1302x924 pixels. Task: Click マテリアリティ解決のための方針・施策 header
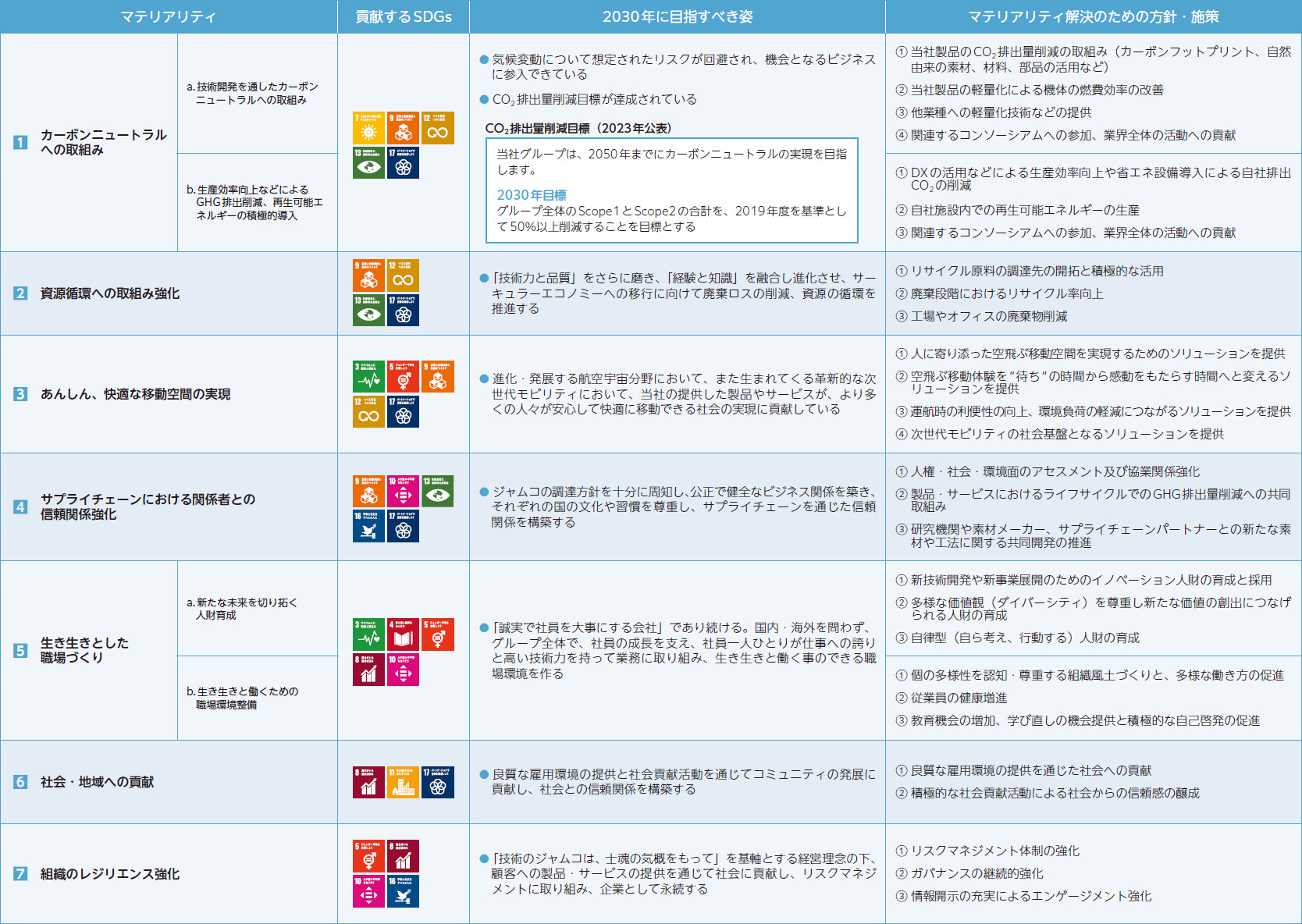coord(1094,16)
